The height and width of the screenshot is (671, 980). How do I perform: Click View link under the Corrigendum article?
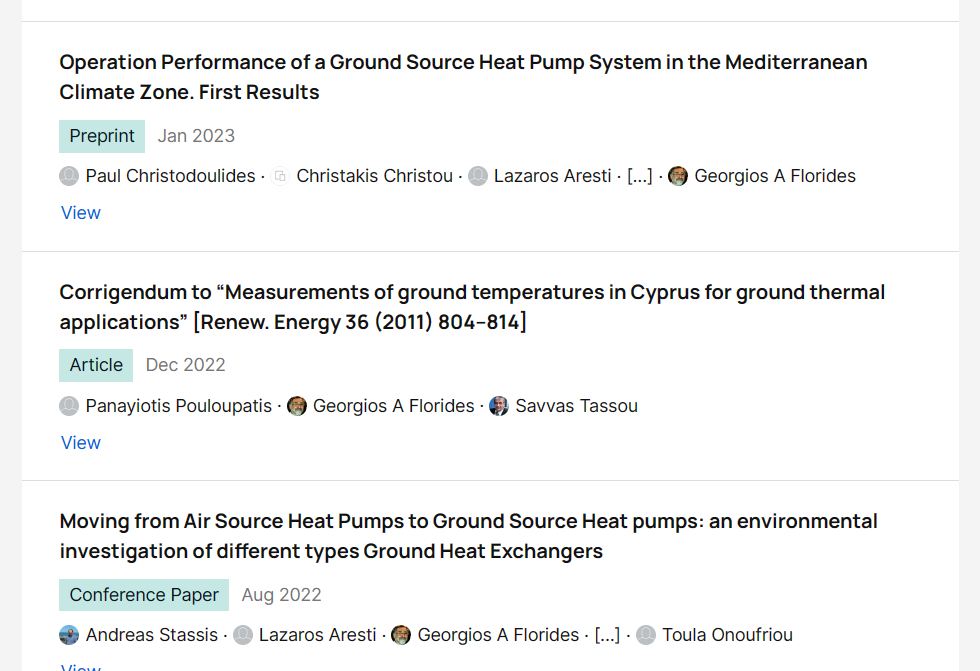[81, 443]
